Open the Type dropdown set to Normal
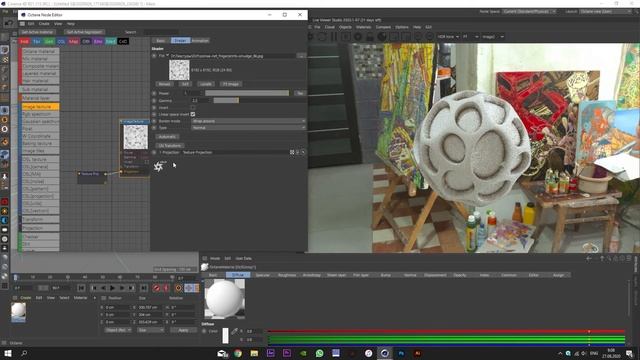640x360 pixels. 248,128
